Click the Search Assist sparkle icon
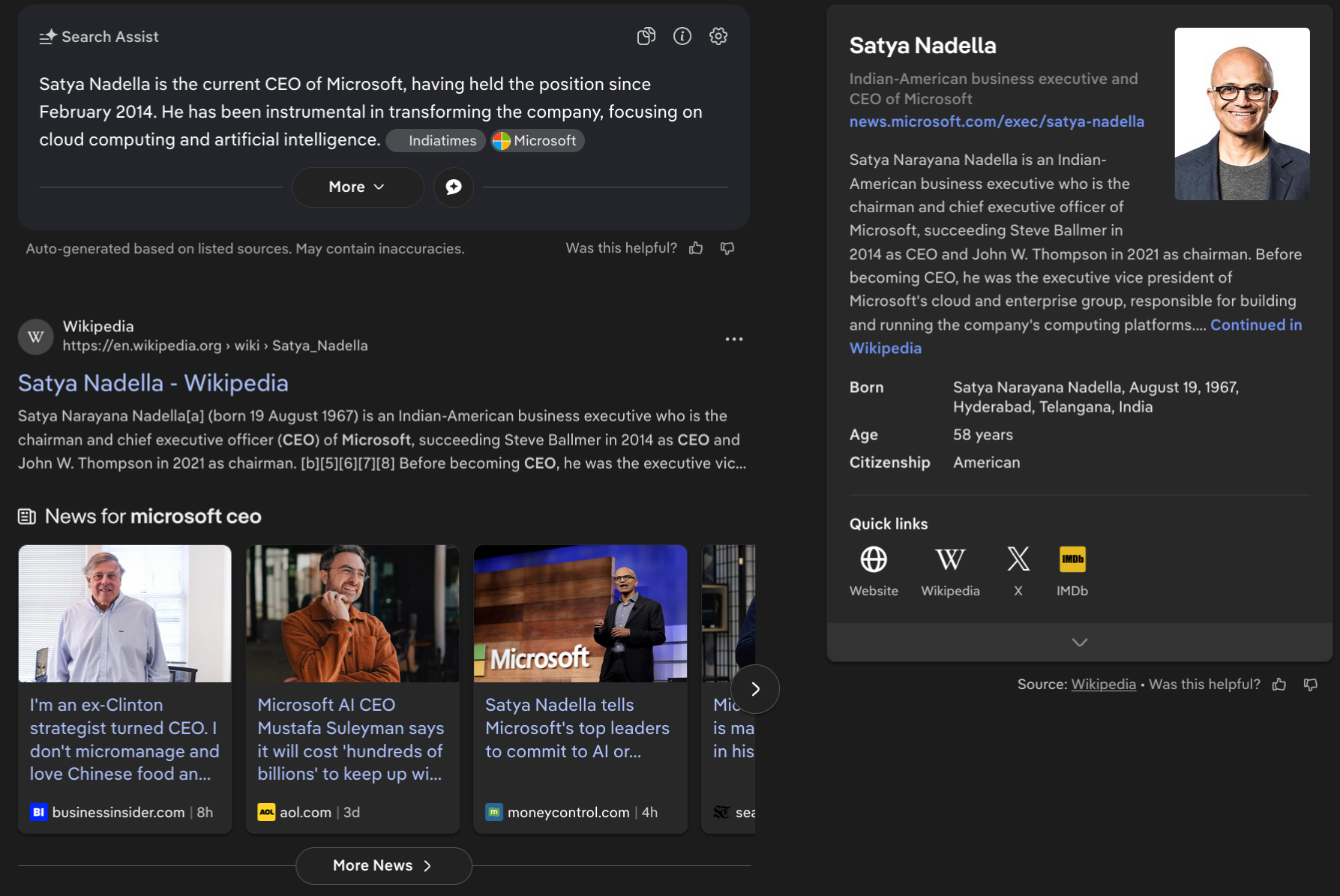Image resolution: width=1340 pixels, height=896 pixels. [48, 37]
